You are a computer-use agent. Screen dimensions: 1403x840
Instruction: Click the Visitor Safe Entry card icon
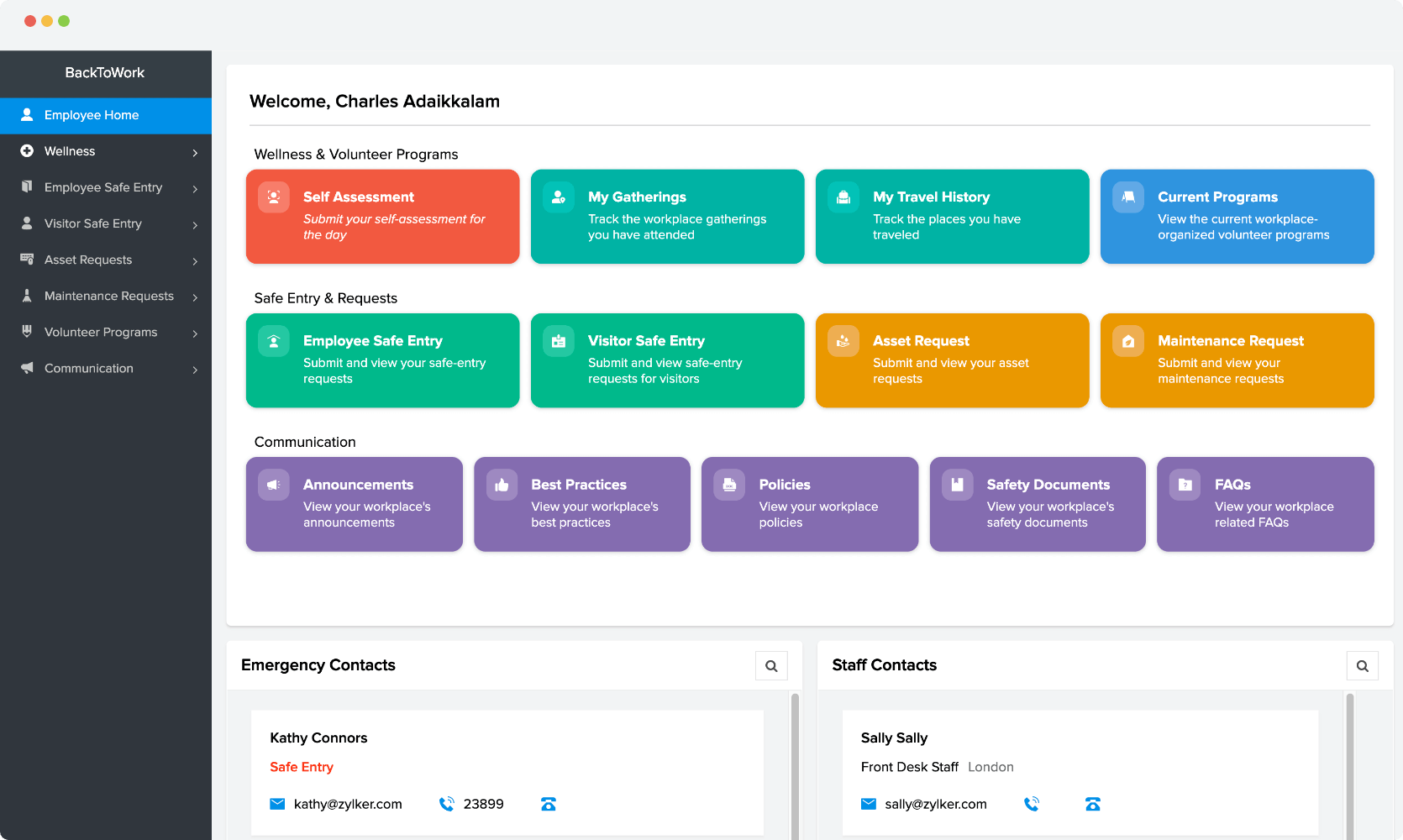(x=559, y=341)
